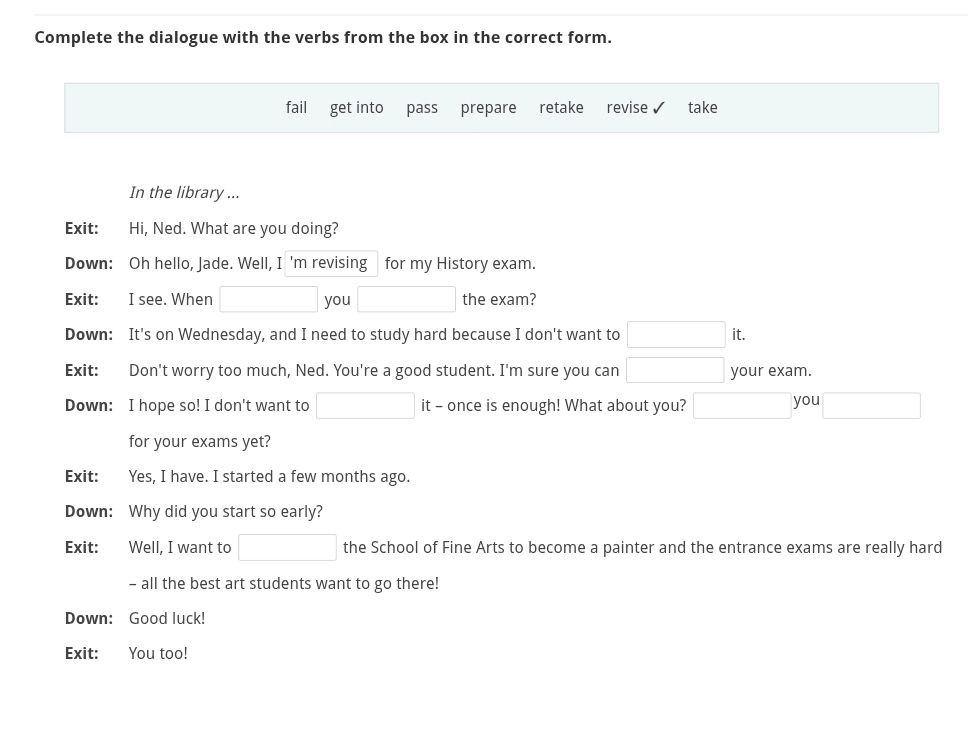Click the answer box containing "'m revising"

331,263
